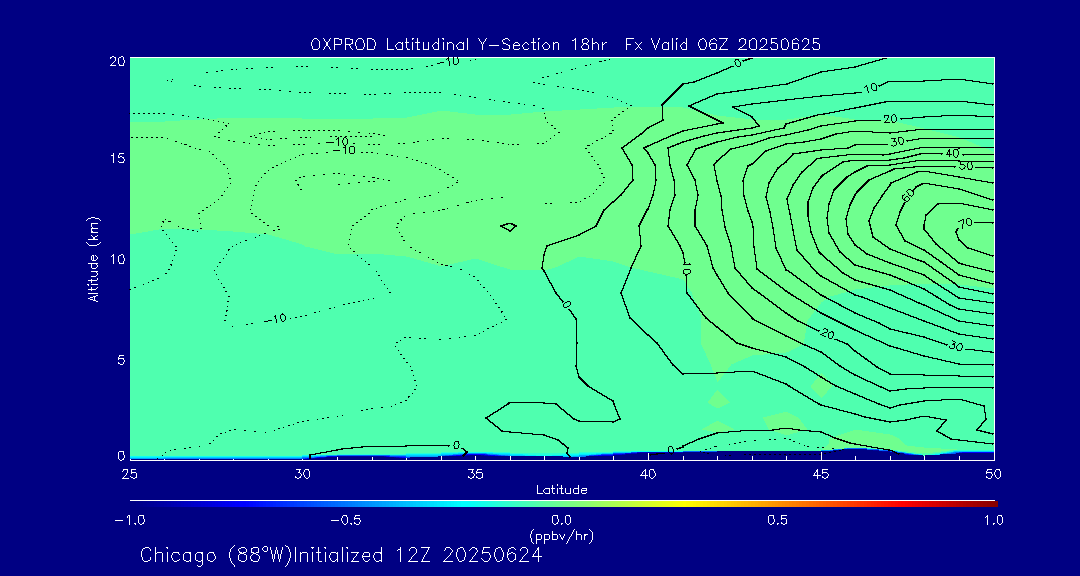Click the "70" contour line label
The height and width of the screenshot is (576, 1080).
(x=965, y=223)
